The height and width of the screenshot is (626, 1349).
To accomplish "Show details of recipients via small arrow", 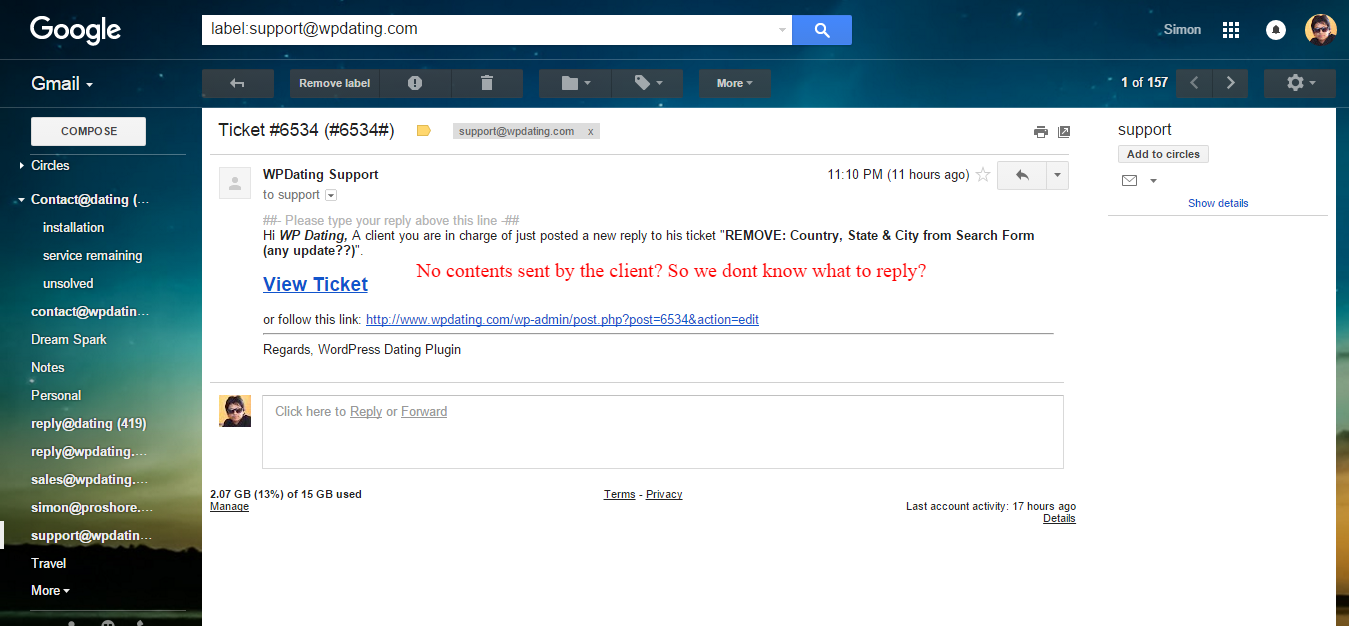I will point(331,195).
